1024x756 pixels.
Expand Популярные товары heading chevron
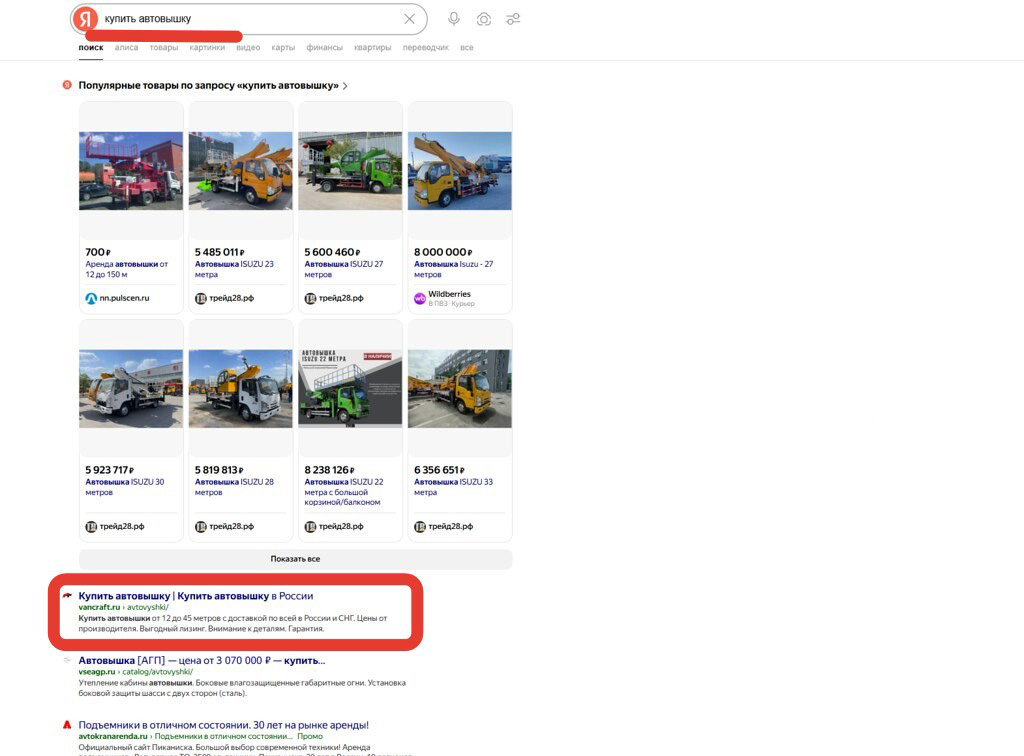click(345, 86)
